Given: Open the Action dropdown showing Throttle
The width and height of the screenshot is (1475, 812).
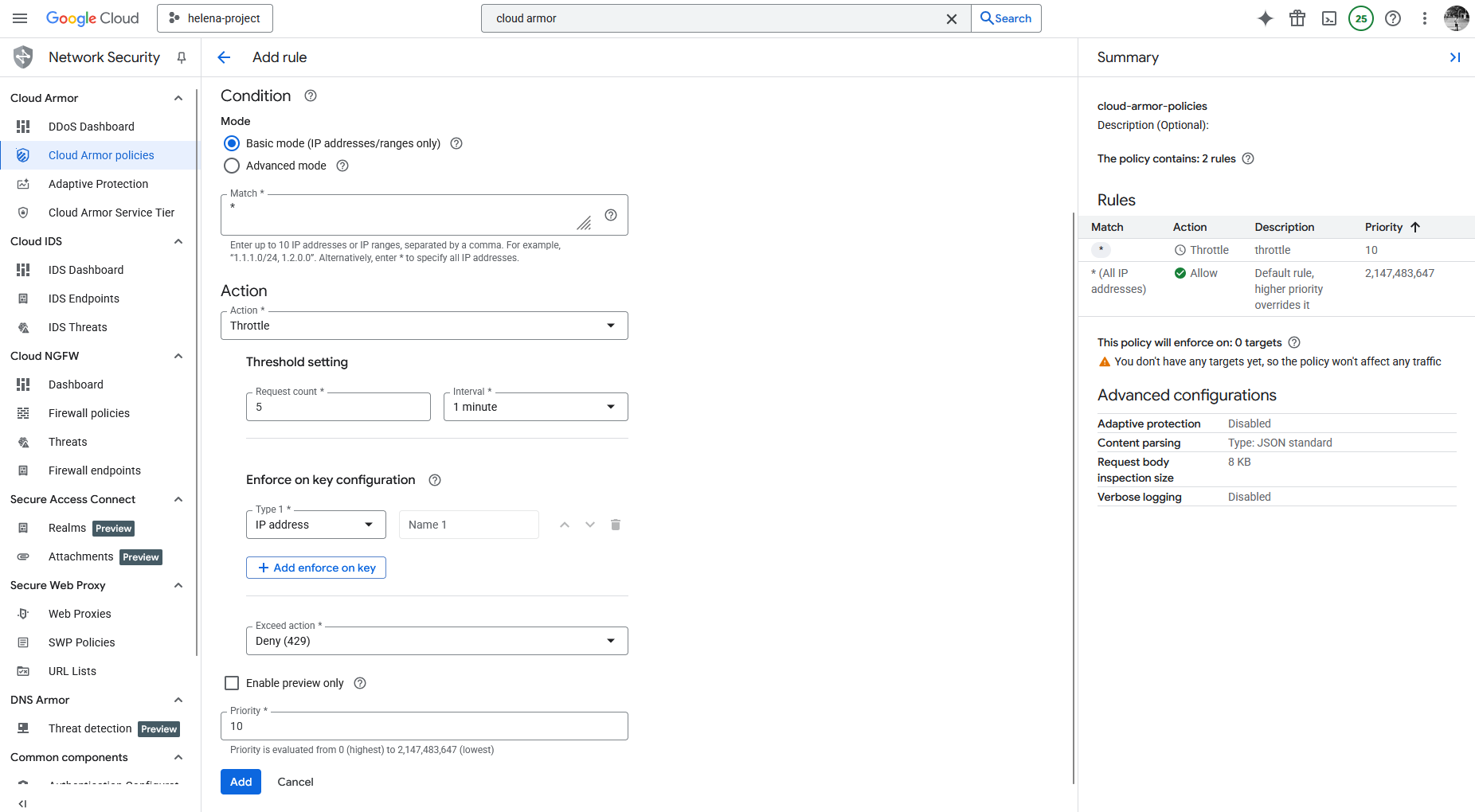Looking at the screenshot, I should pyautogui.click(x=424, y=326).
